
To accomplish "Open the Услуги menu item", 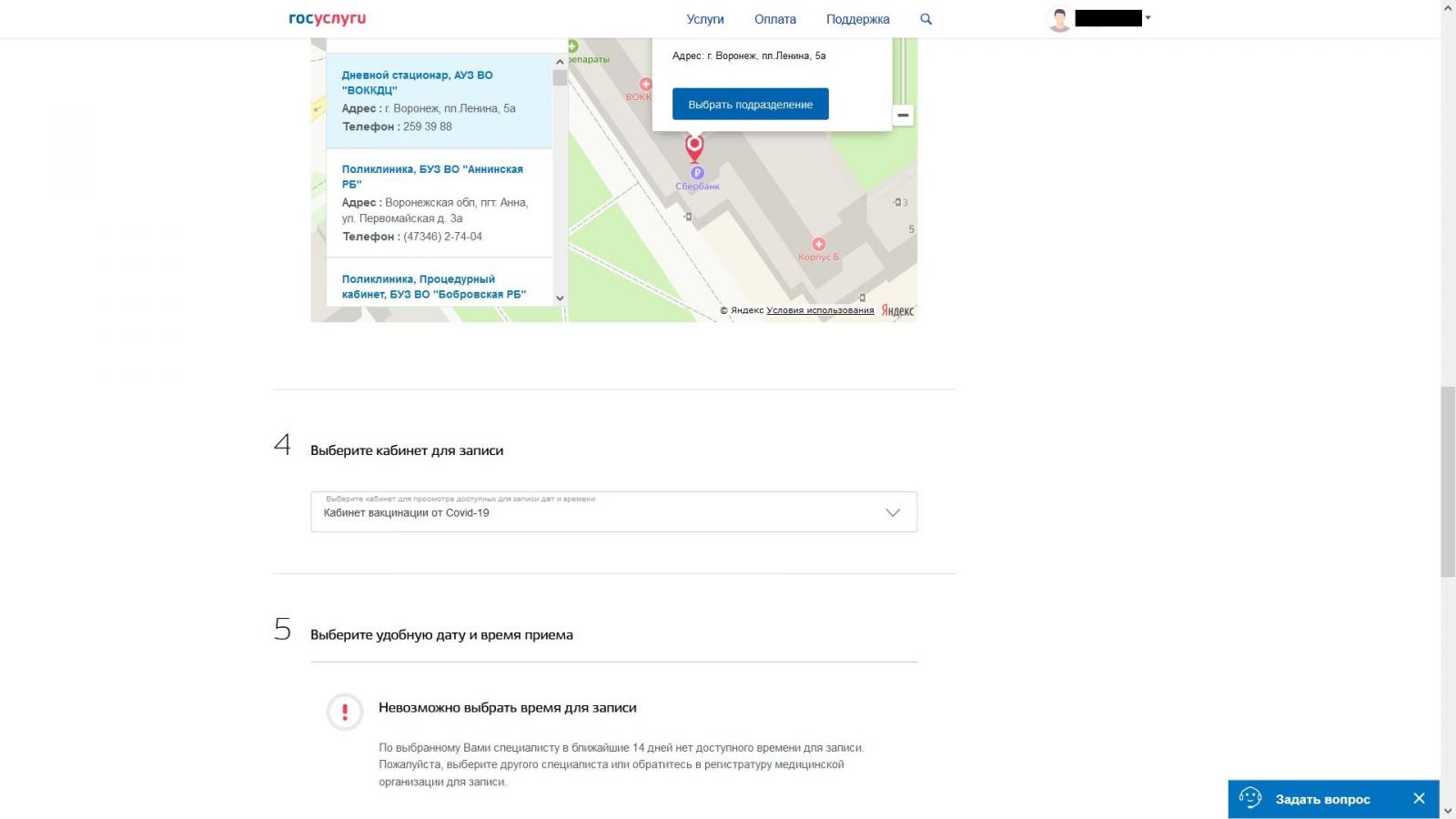I will (x=705, y=19).
